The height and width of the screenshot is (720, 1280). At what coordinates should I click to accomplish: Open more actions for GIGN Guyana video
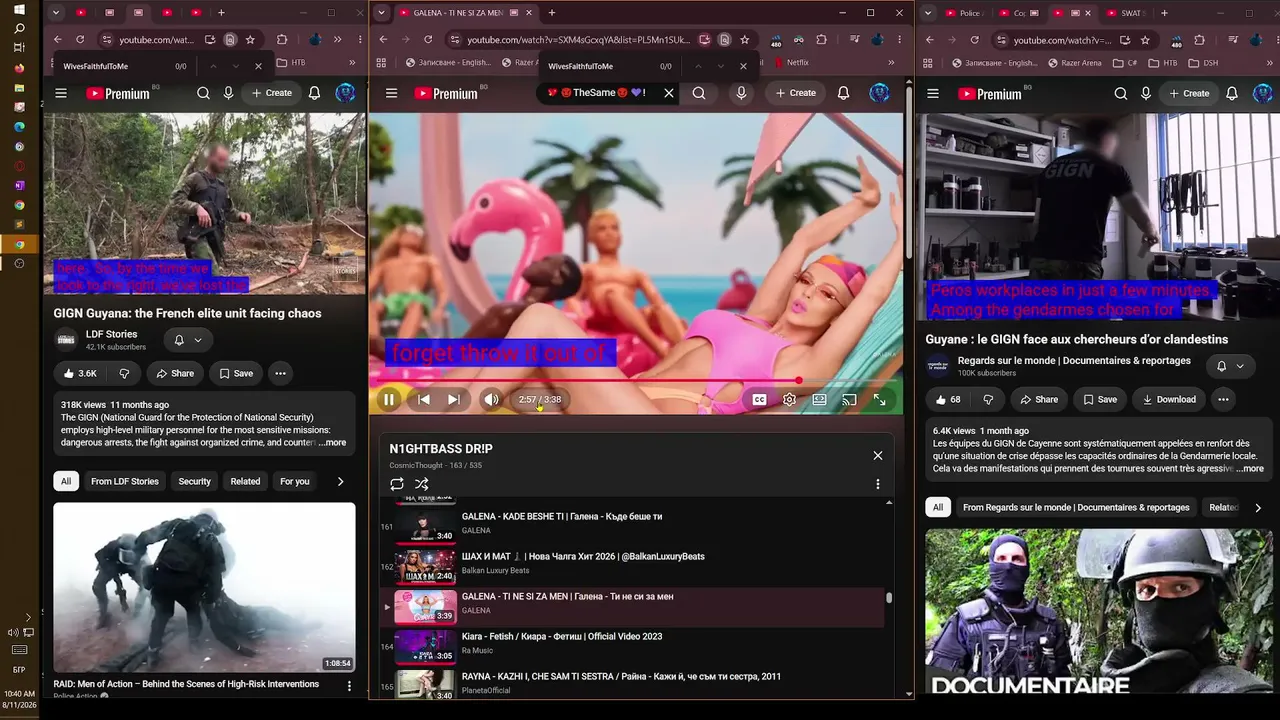point(280,373)
